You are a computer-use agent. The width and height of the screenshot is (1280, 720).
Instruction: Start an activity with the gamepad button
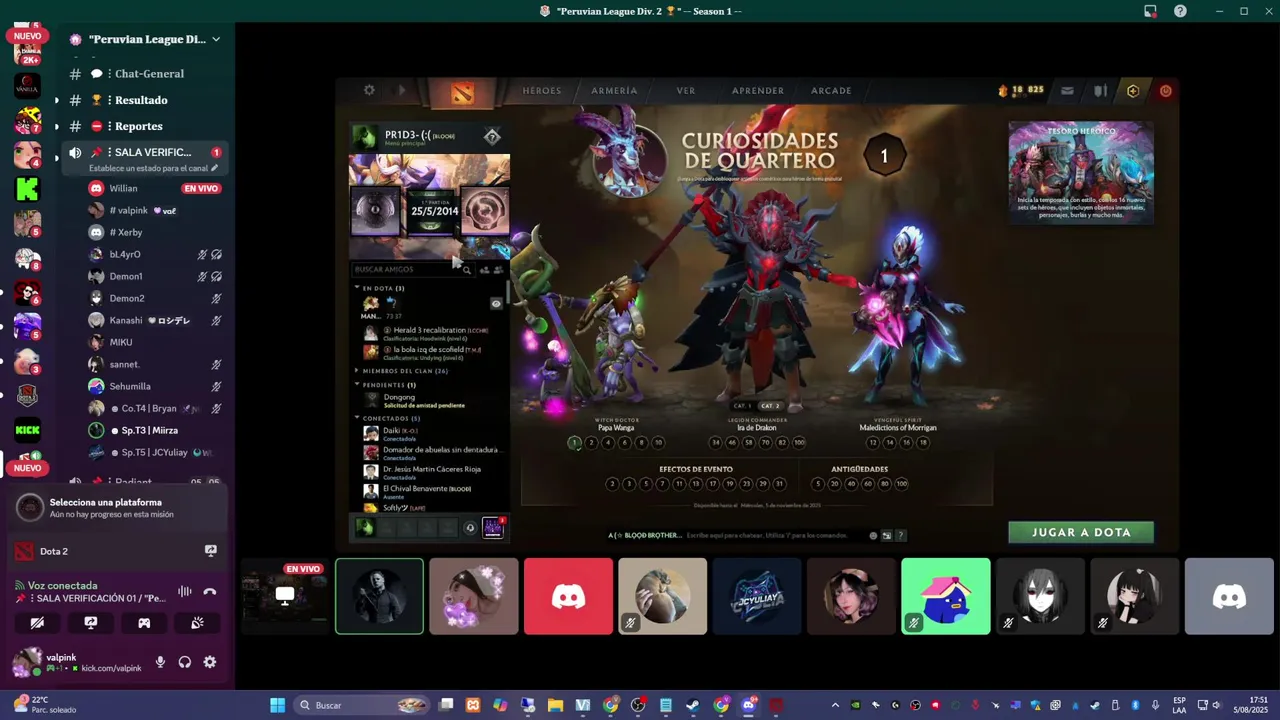point(144,622)
